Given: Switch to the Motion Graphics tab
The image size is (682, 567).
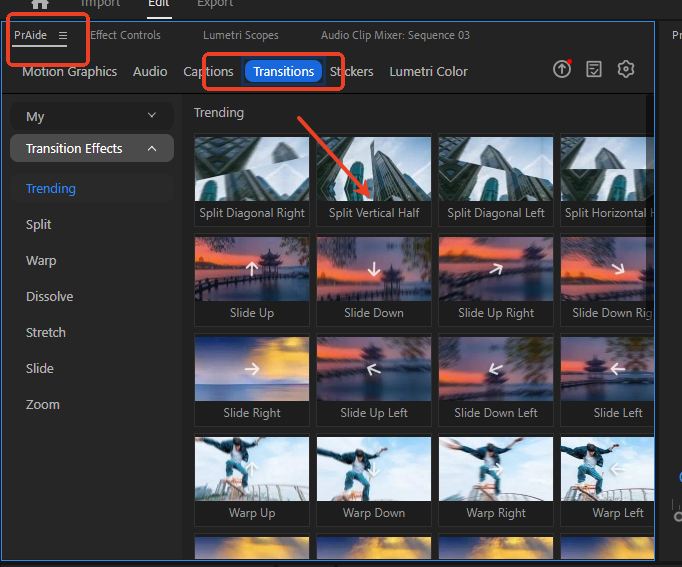Looking at the screenshot, I should click(x=69, y=71).
